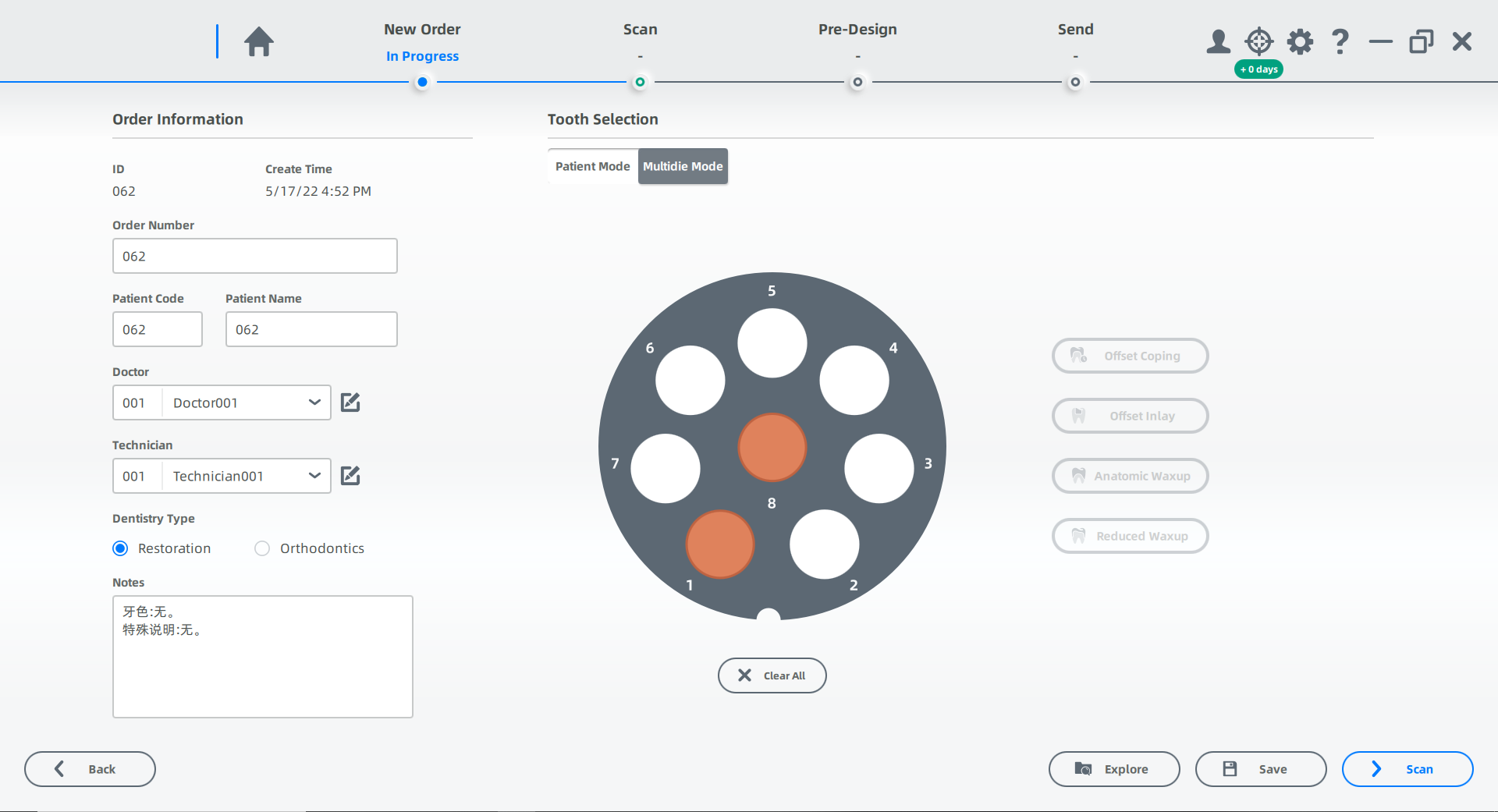The image size is (1498, 812).
Task: Click the +0 days badge
Action: 1258,69
